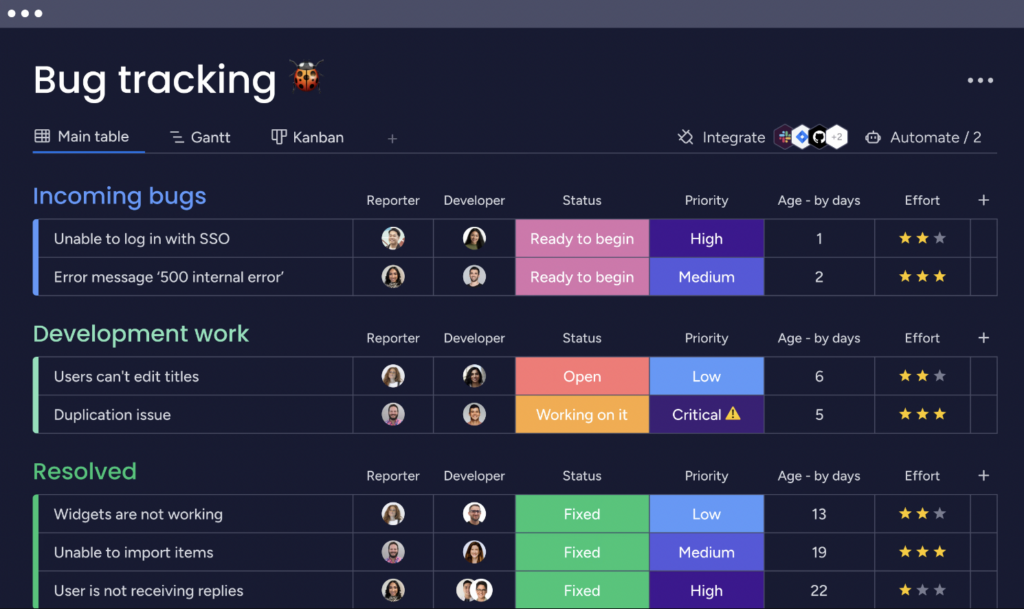
Task: Click the +2 more integrations badge
Action: [x=837, y=138]
